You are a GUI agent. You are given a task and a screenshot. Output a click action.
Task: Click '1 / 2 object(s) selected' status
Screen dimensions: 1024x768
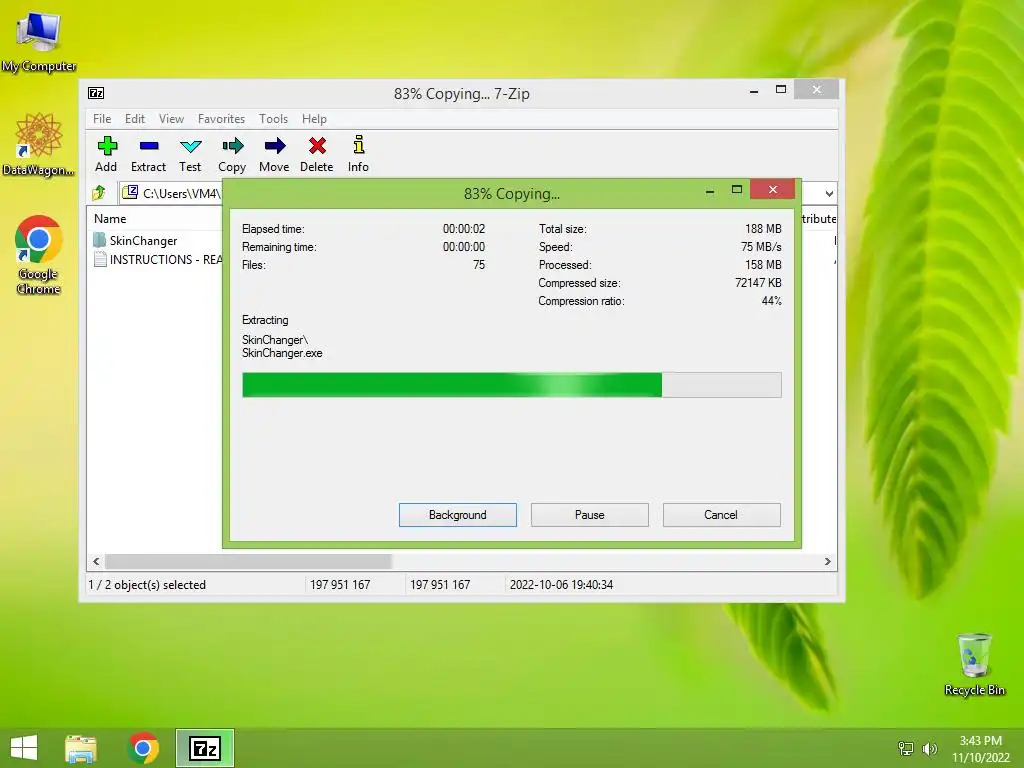147,584
